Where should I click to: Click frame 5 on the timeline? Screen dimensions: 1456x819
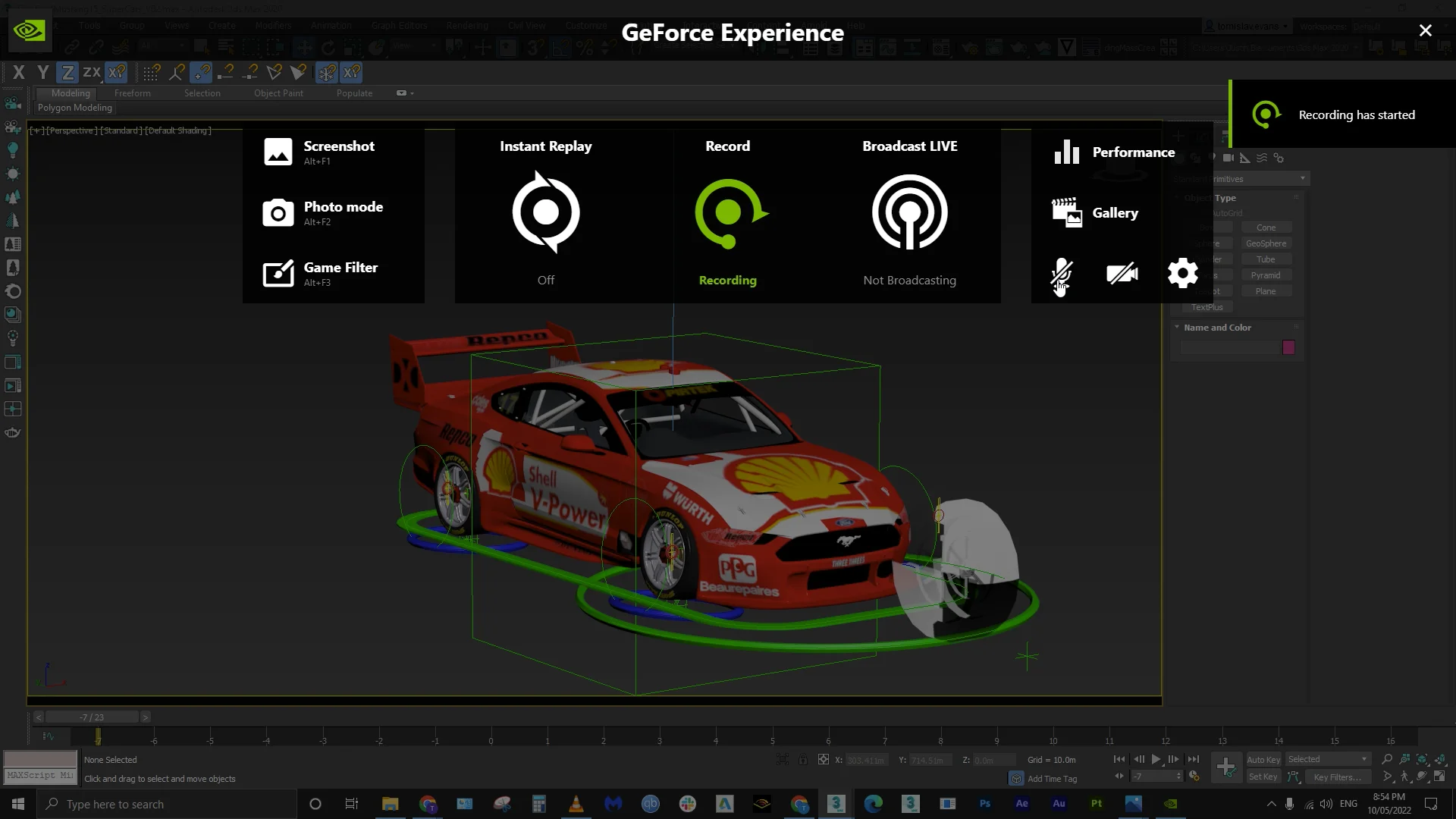[772, 737]
